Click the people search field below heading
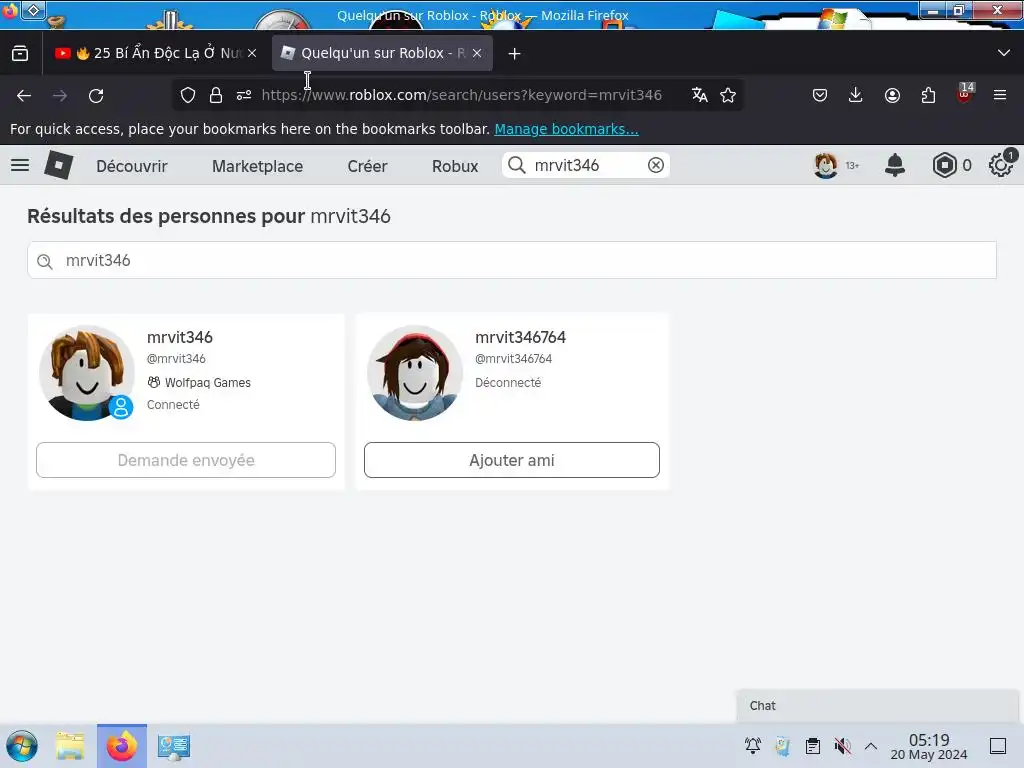Image resolution: width=1024 pixels, height=768 pixels. 512,260
